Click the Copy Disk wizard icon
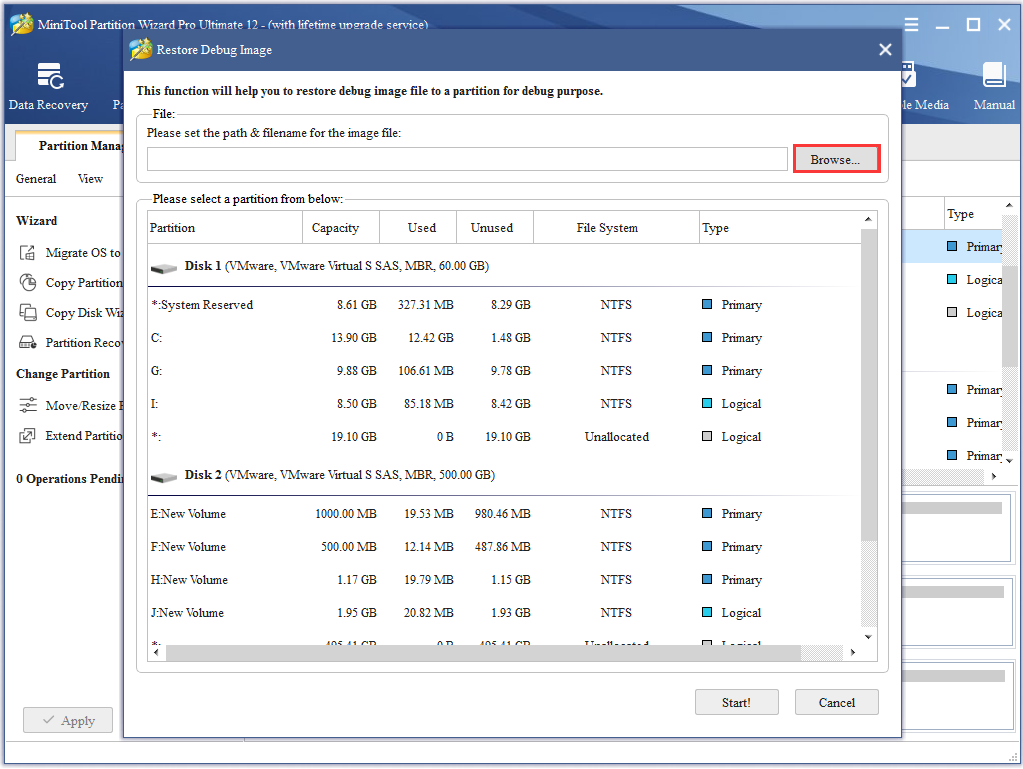This screenshot has width=1023, height=769. click(x=28, y=313)
